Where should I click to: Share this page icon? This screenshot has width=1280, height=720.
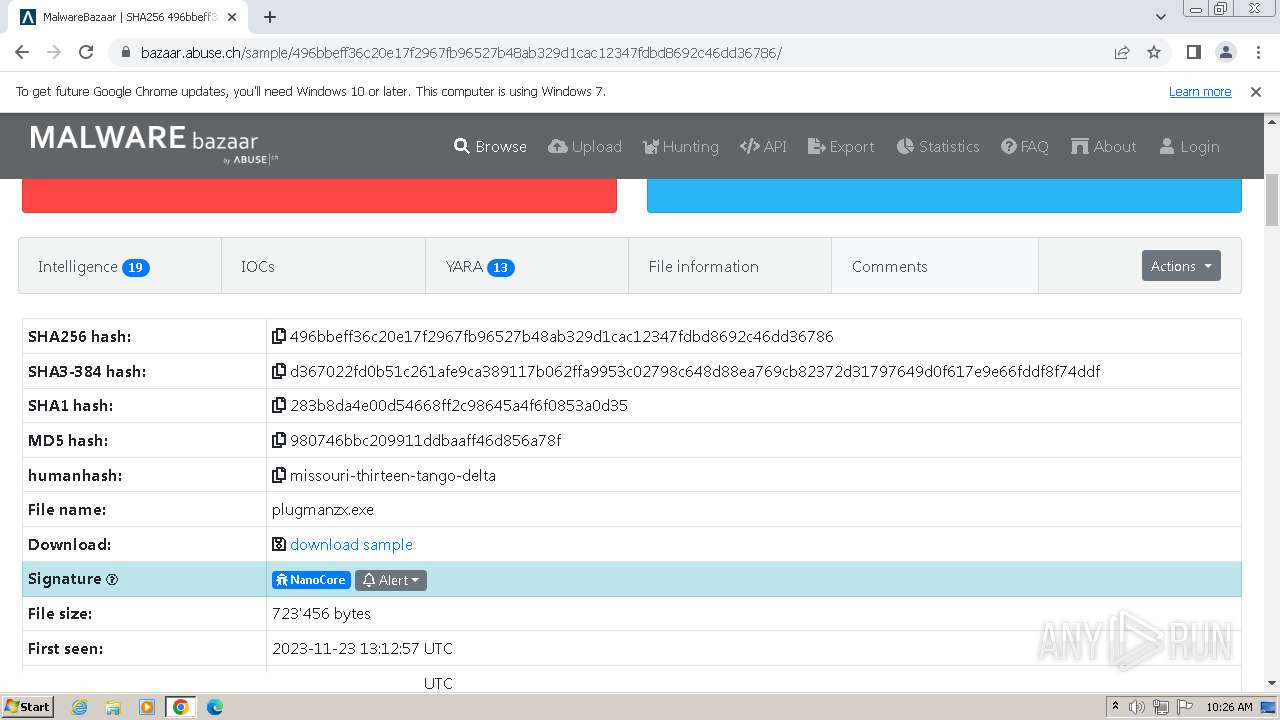click(1122, 52)
